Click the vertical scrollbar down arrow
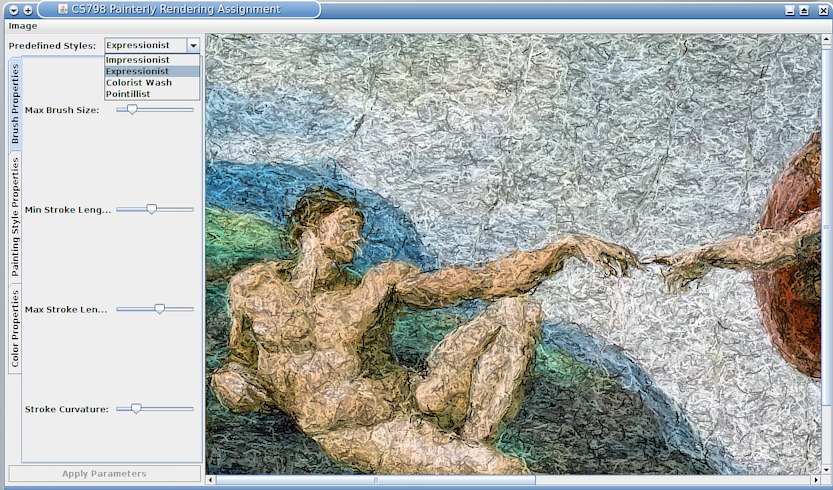 click(x=827, y=470)
